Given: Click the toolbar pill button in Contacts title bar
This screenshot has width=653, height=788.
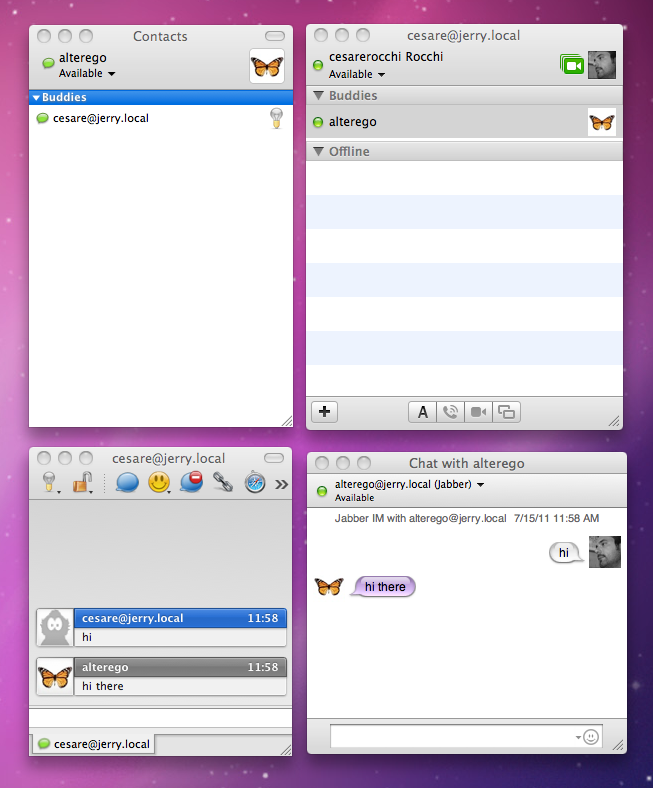Looking at the screenshot, I should [x=274, y=36].
